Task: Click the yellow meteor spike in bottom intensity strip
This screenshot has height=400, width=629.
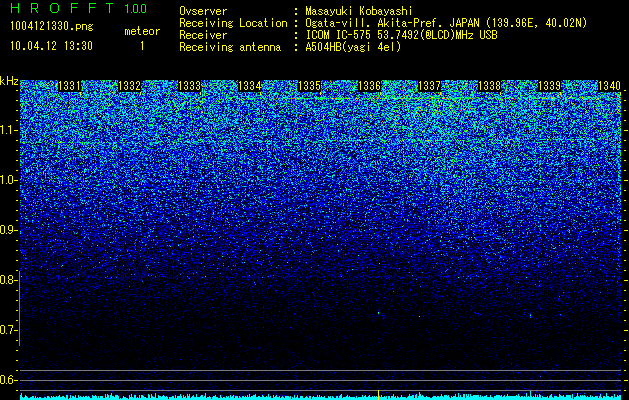Action: [x=378, y=394]
